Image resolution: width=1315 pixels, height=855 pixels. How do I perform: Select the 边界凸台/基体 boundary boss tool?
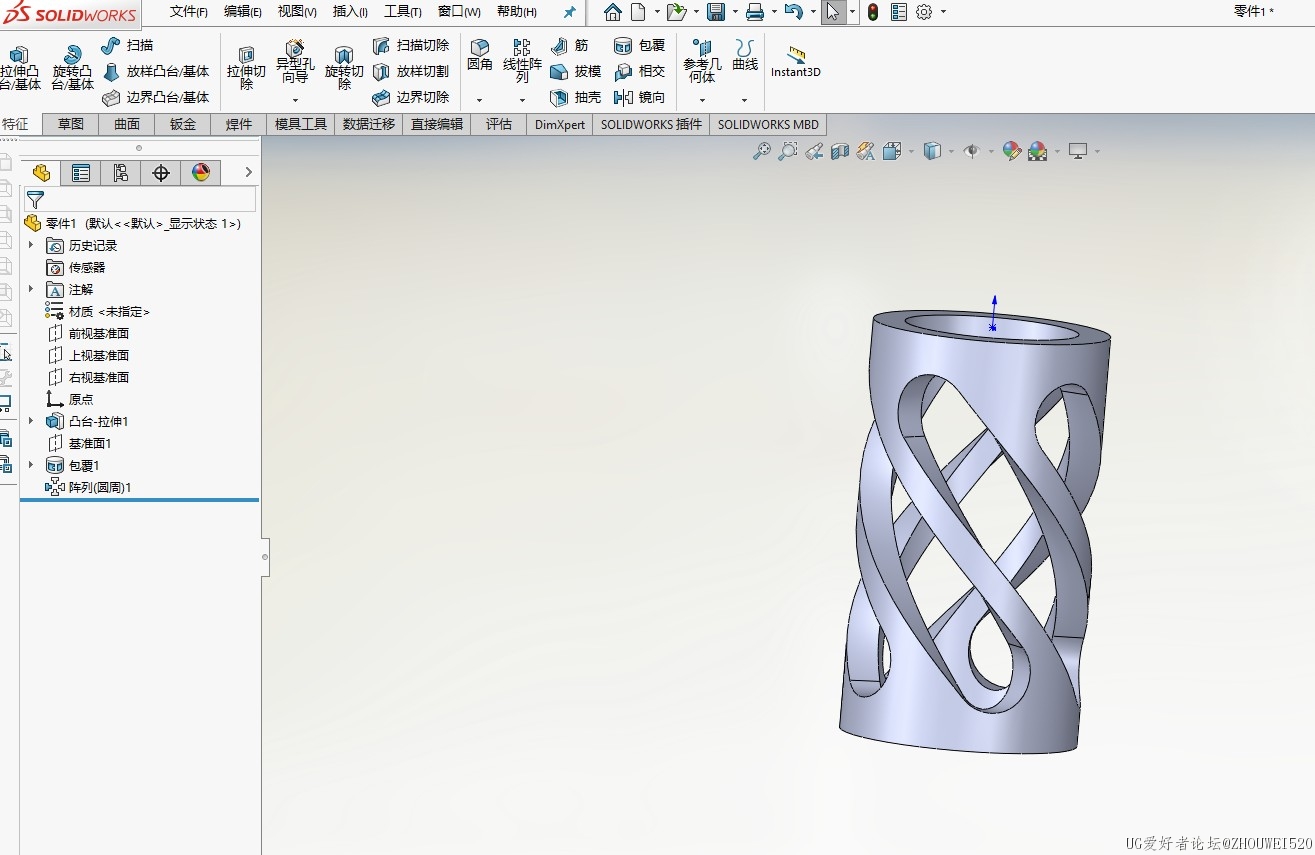click(x=156, y=97)
